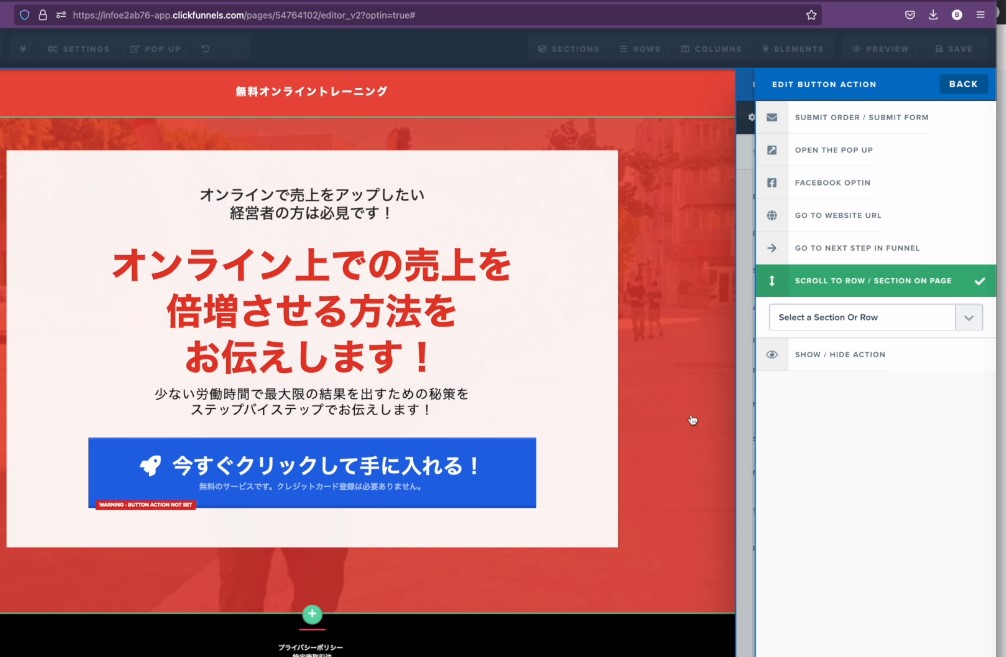Image resolution: width=1006 pixels, height=657 pixels.
Task: Click the Warning Button Action Not Set label
Action: (146, 505)
